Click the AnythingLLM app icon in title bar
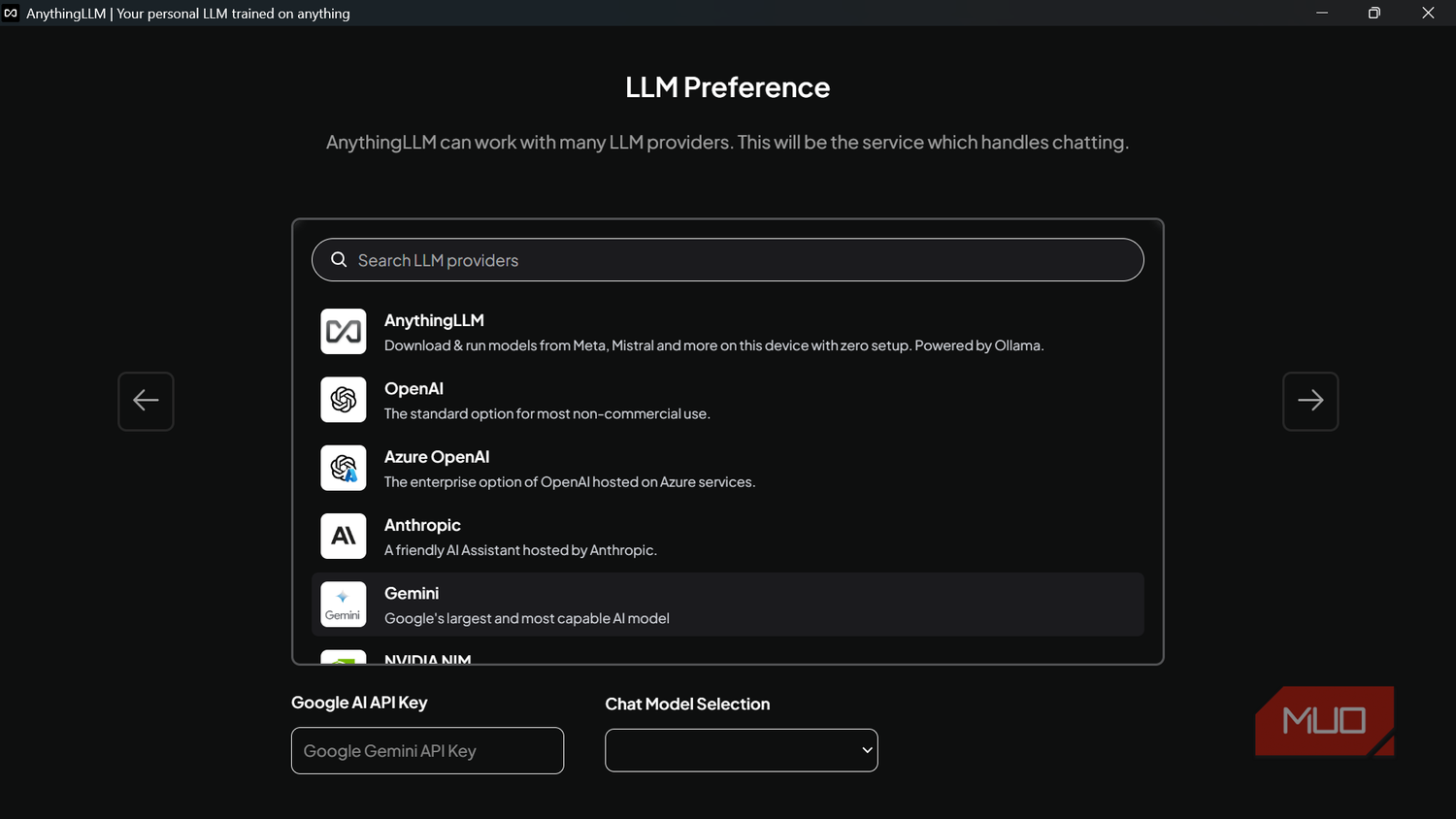1456x819 pixels. click(11, 13)
